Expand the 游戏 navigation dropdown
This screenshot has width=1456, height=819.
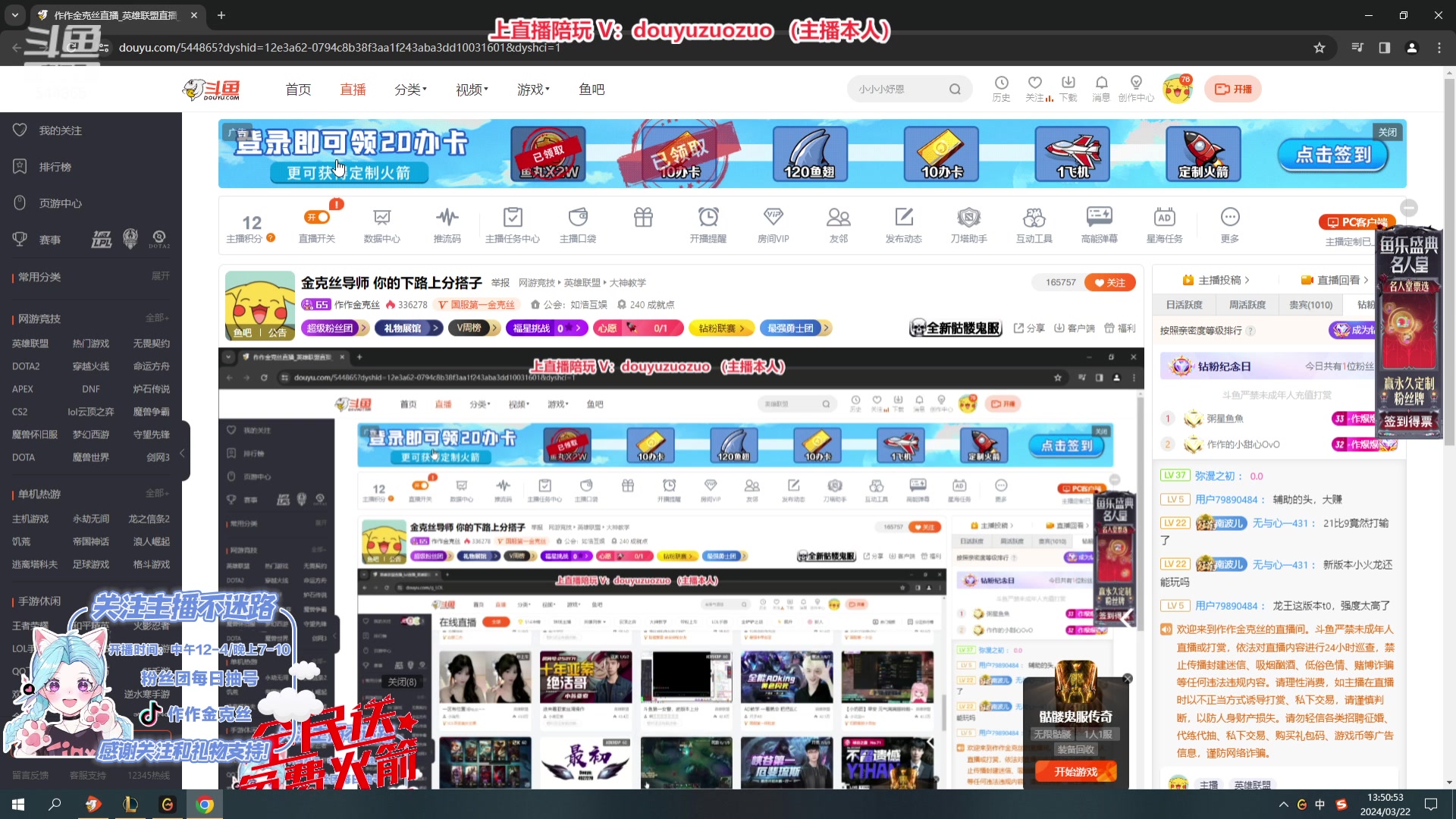pyautogui.click(x=533, y=89)
